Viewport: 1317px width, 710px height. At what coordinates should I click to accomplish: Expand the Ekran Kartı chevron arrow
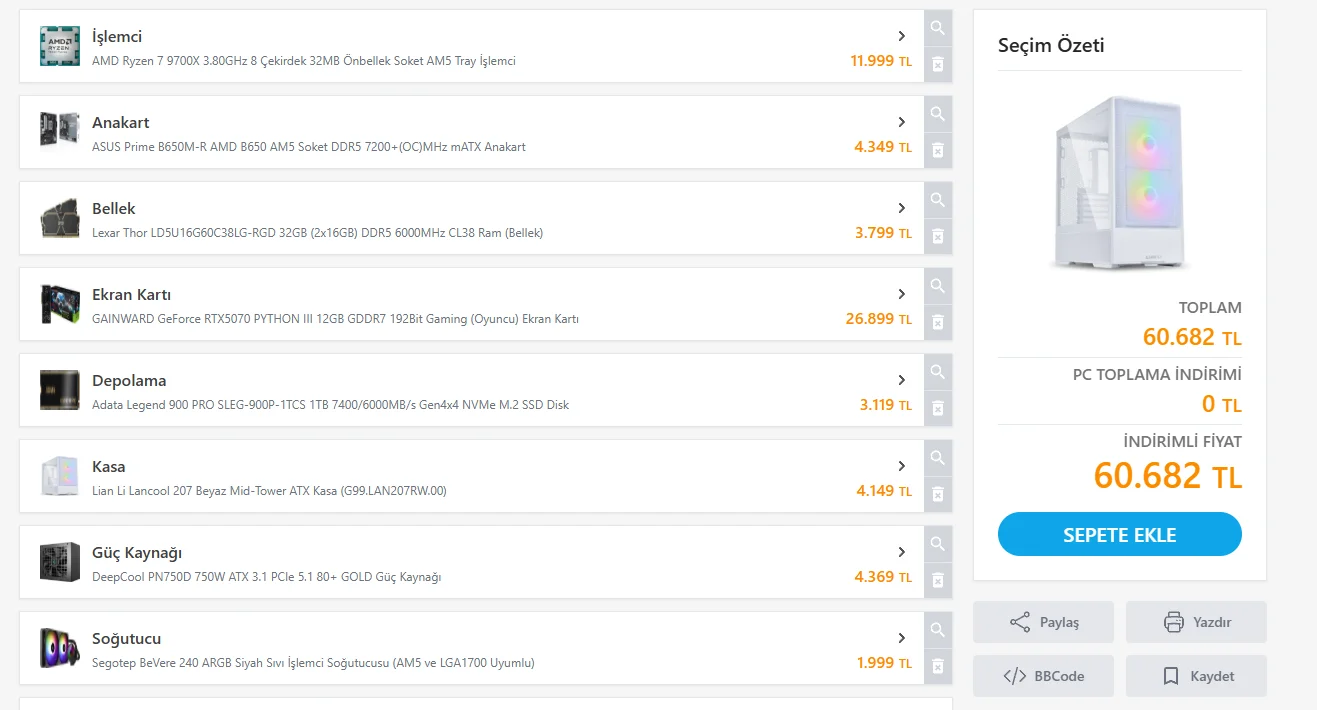pyautogui.click(x=901, y=294)
